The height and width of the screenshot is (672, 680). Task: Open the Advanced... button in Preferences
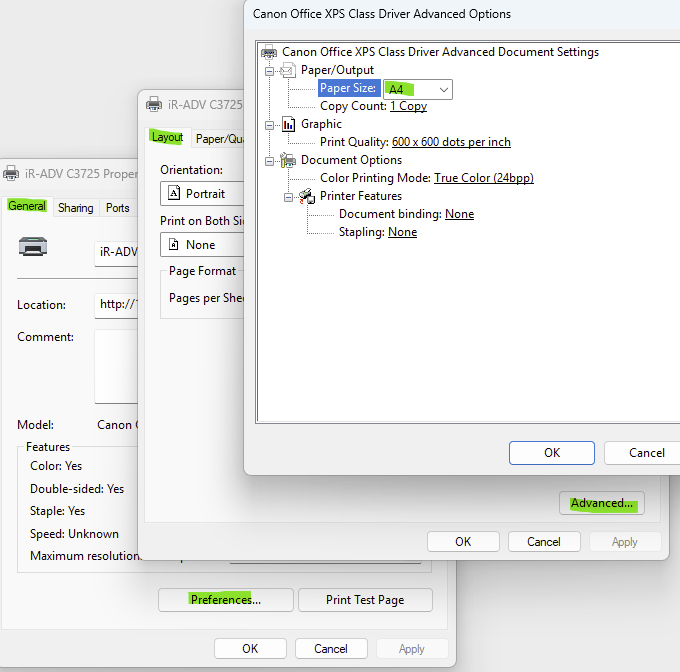point(602,503)
